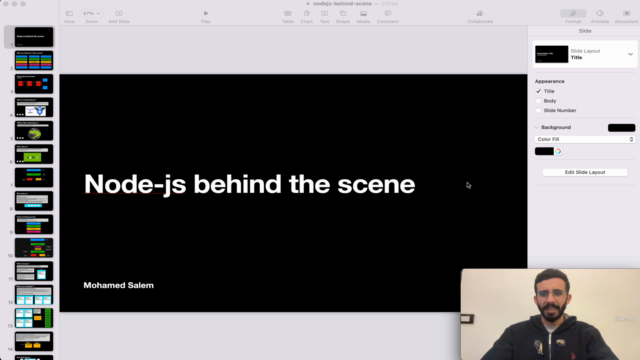Enable the Body checkbox

click(x=538, y=101)
